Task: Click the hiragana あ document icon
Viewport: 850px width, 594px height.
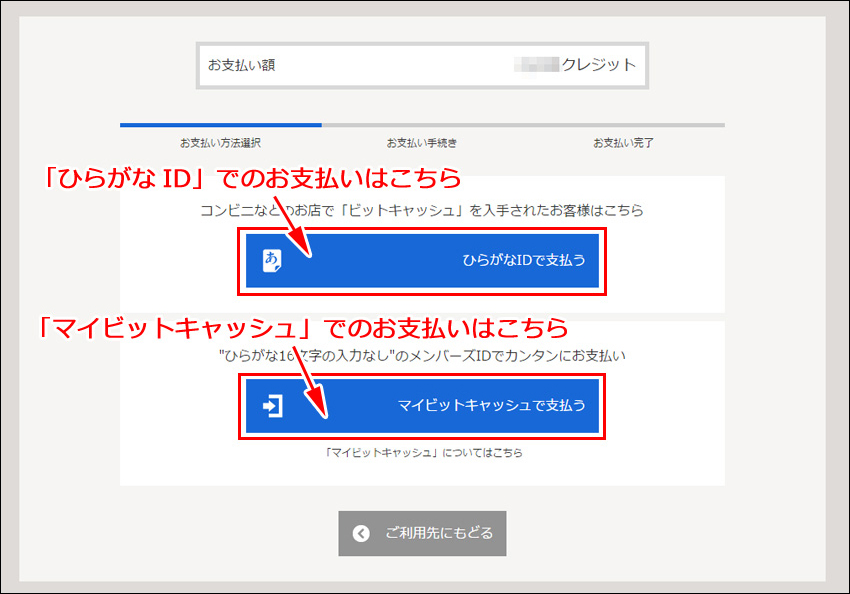Action: coord(272,261)
